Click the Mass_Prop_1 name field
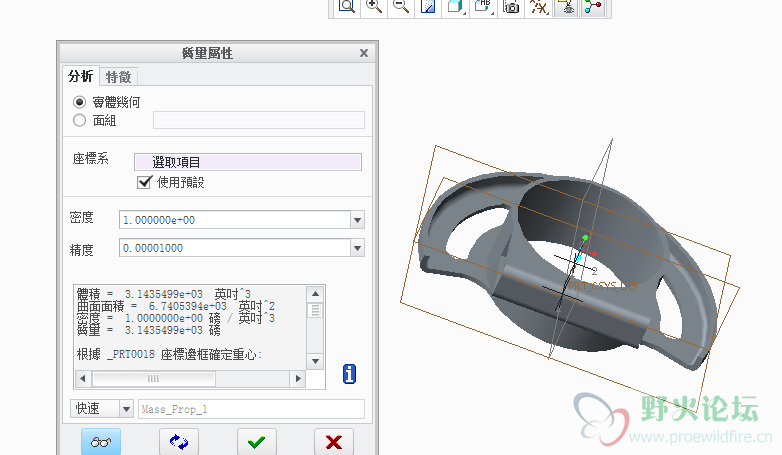This screenshot has width=782, height=455. 251,409
